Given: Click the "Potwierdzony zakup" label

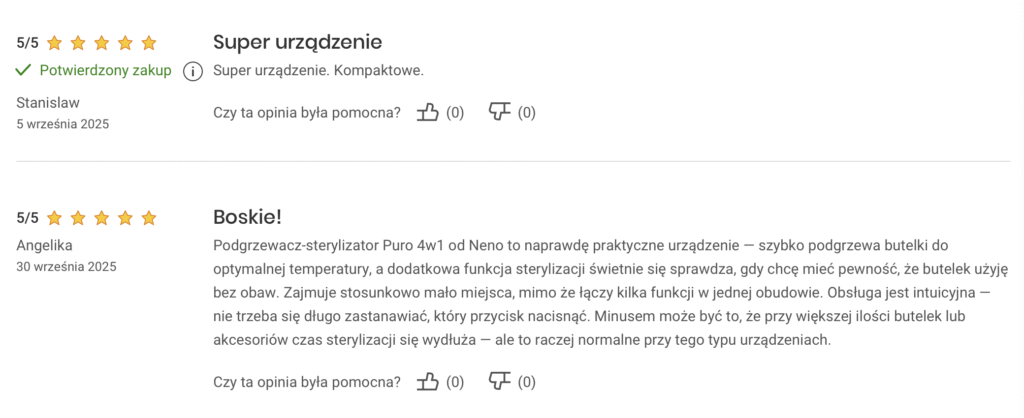Looking at the screenshot, I should coord(105,71).
